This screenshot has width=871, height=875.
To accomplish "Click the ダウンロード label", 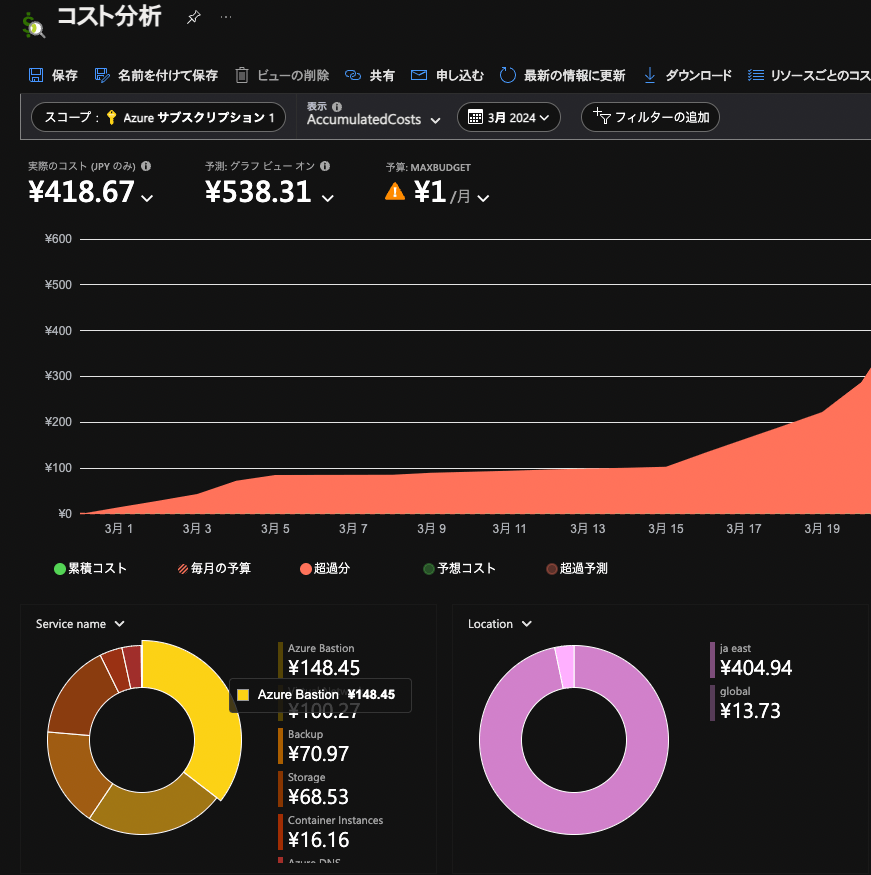I will pos(699,75).
